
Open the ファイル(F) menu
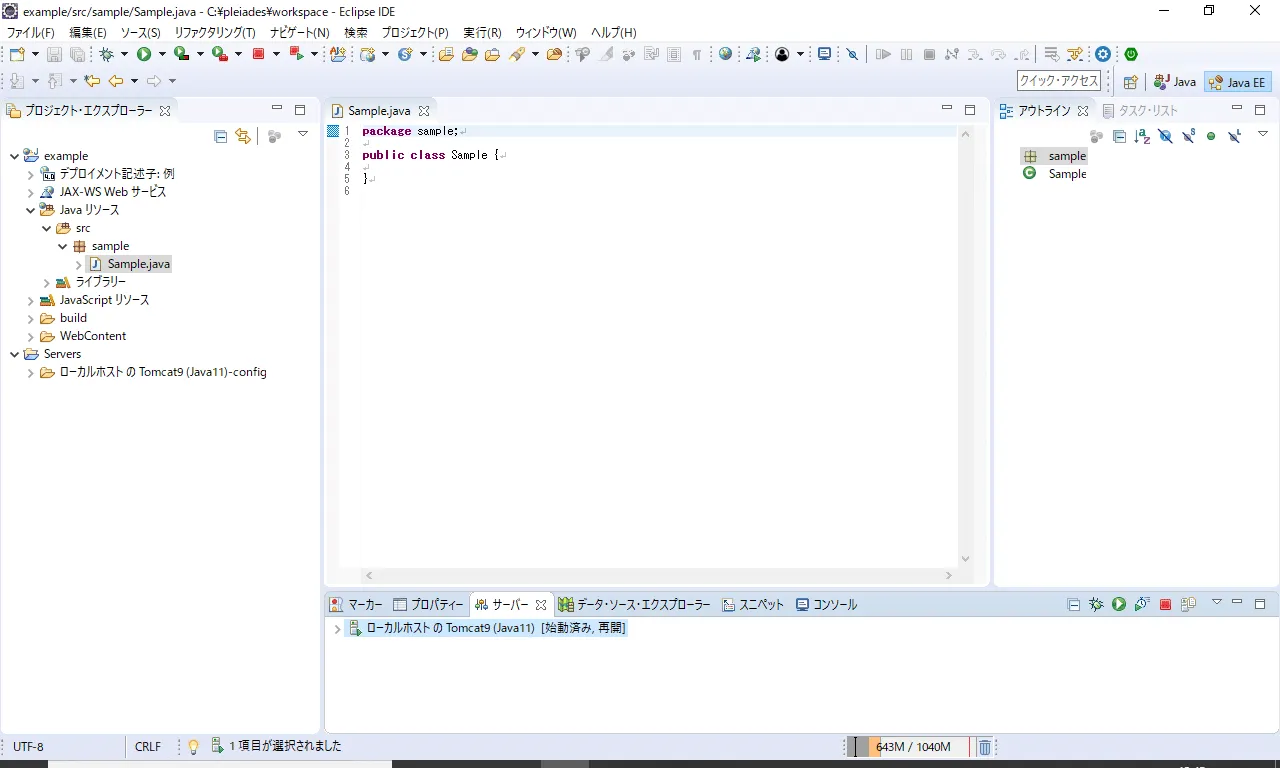pos(30,33)
